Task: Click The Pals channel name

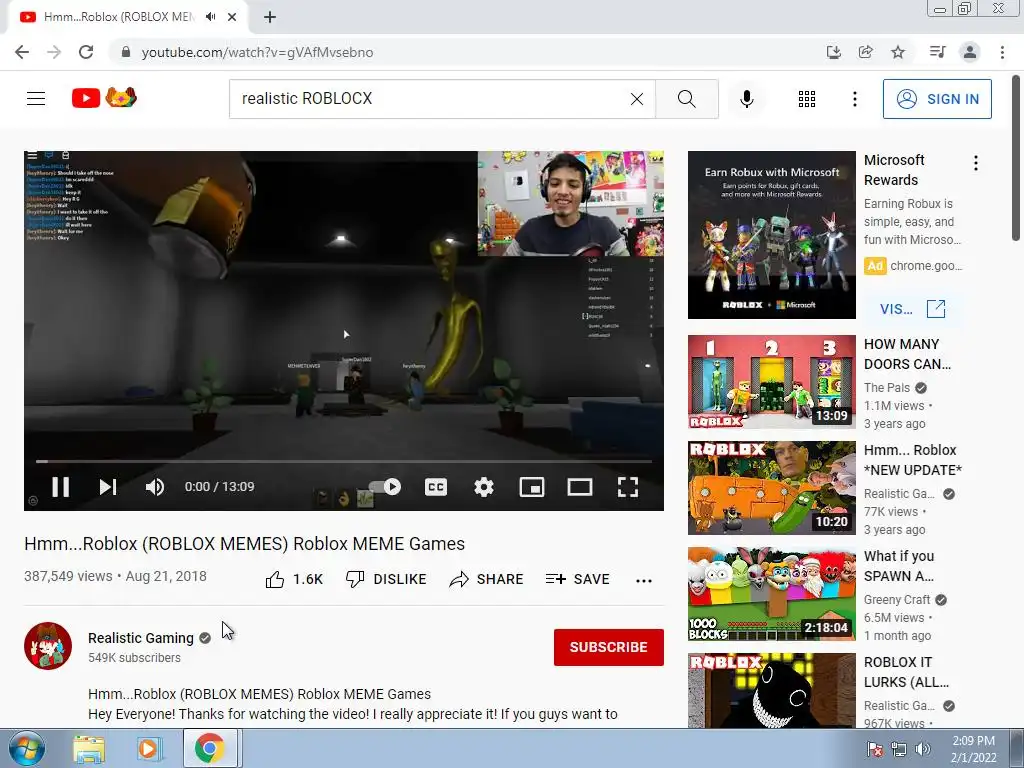Action: coord(886,388)
